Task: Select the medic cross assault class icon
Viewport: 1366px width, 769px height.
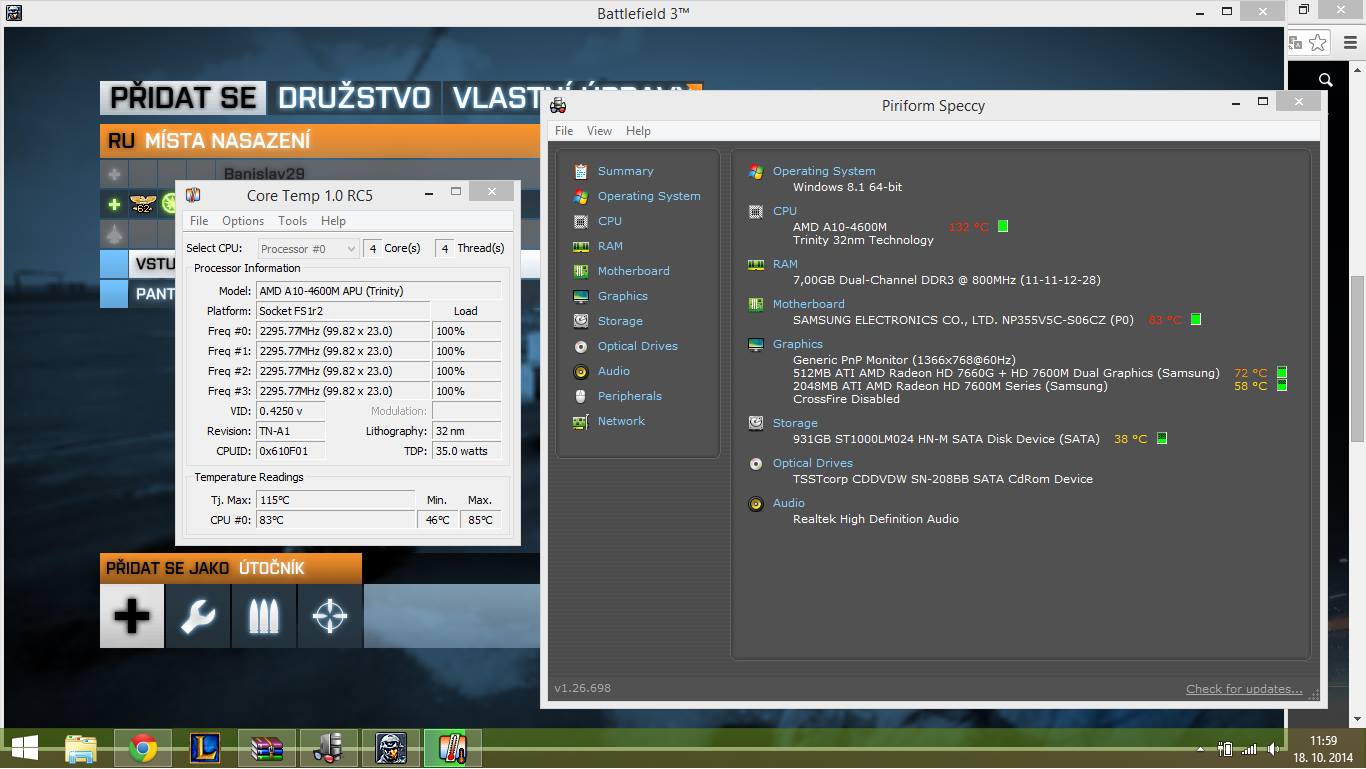Action: [x=132, y=616]
